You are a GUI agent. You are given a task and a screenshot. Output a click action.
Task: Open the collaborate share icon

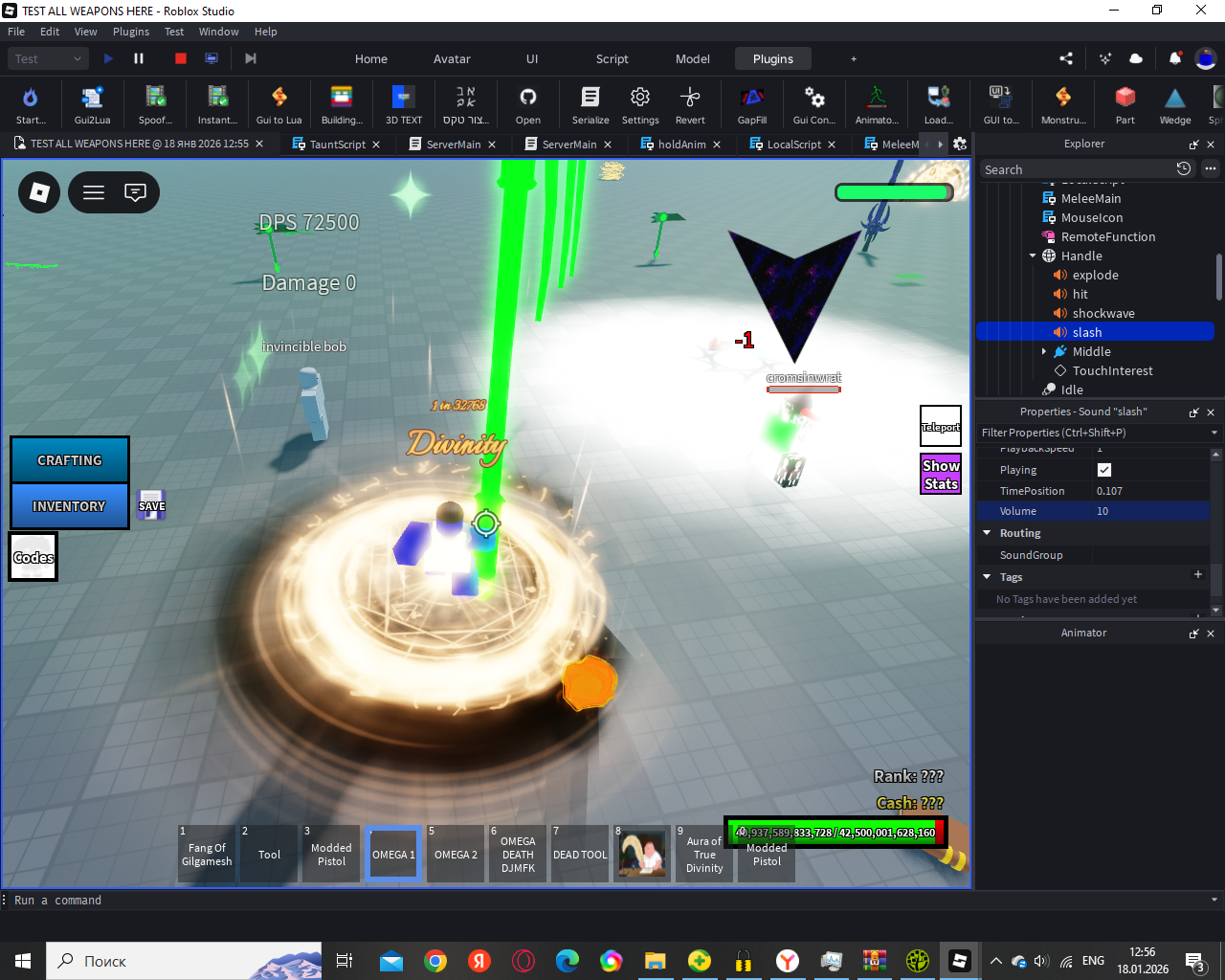tap(1066, 58)
